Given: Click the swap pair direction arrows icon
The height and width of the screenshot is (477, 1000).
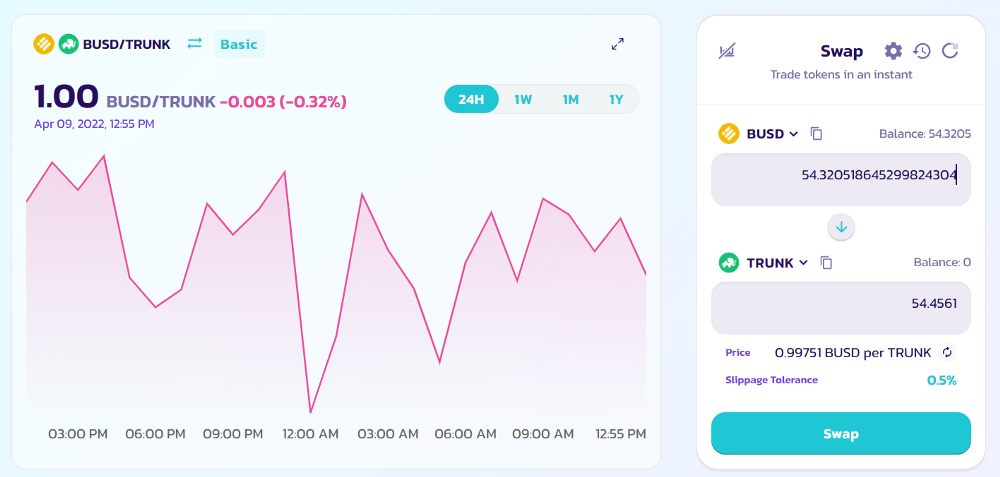Looking at the screenshot, I should 195,44.
